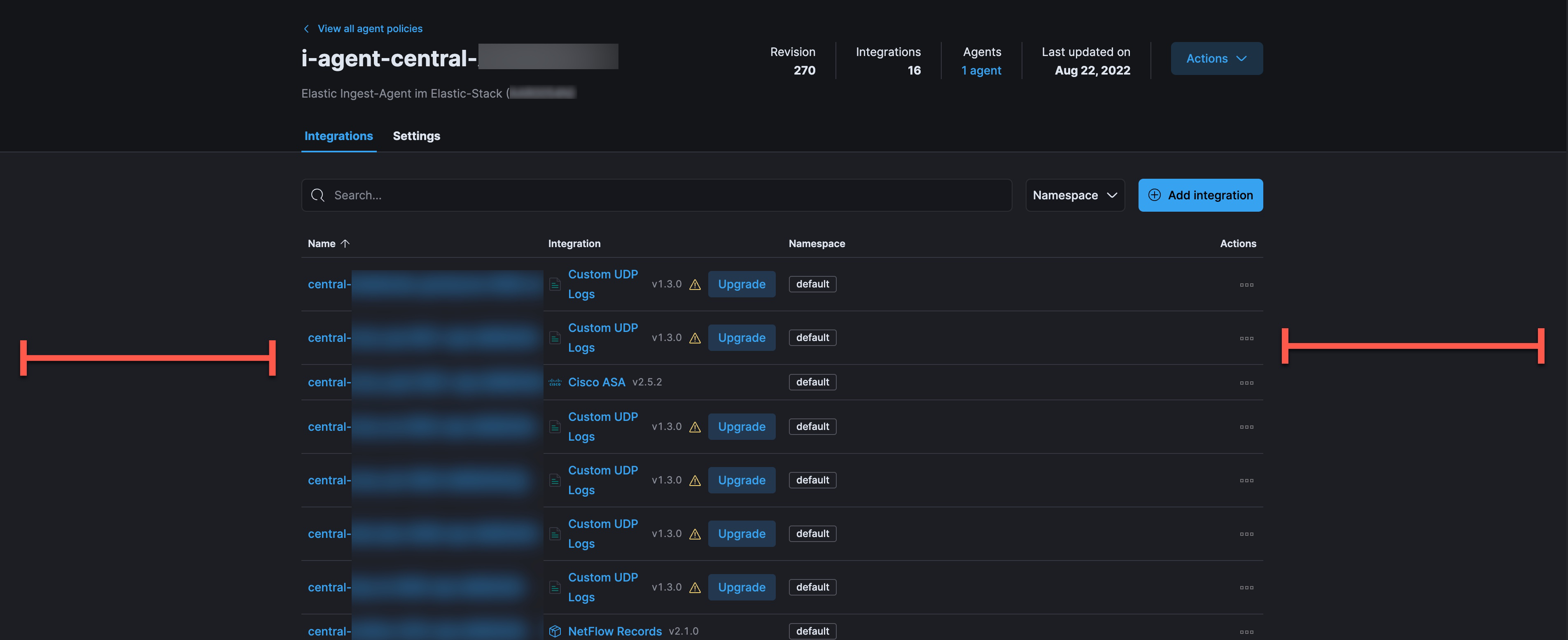Open the actions ellipsis menu on the NetFlow Records row
Image resolution: width=1568 pixels, height=640 pixels.
pos(1247,631)
